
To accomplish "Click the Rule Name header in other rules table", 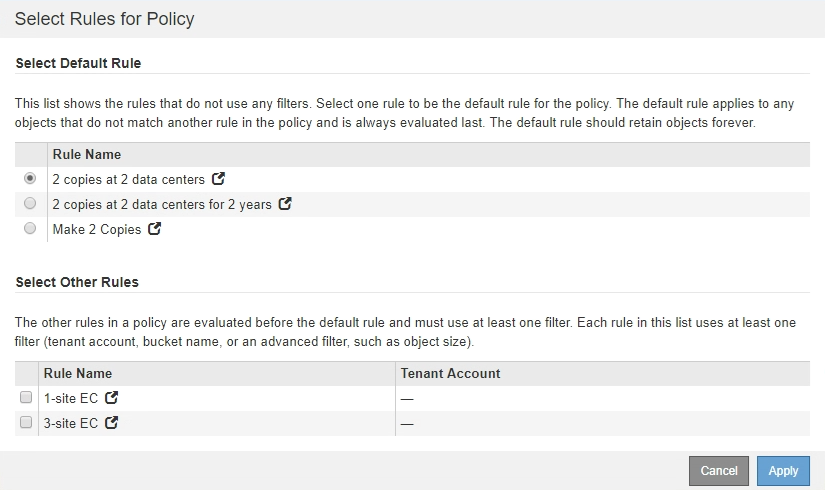I will click(x=78, y=373).
